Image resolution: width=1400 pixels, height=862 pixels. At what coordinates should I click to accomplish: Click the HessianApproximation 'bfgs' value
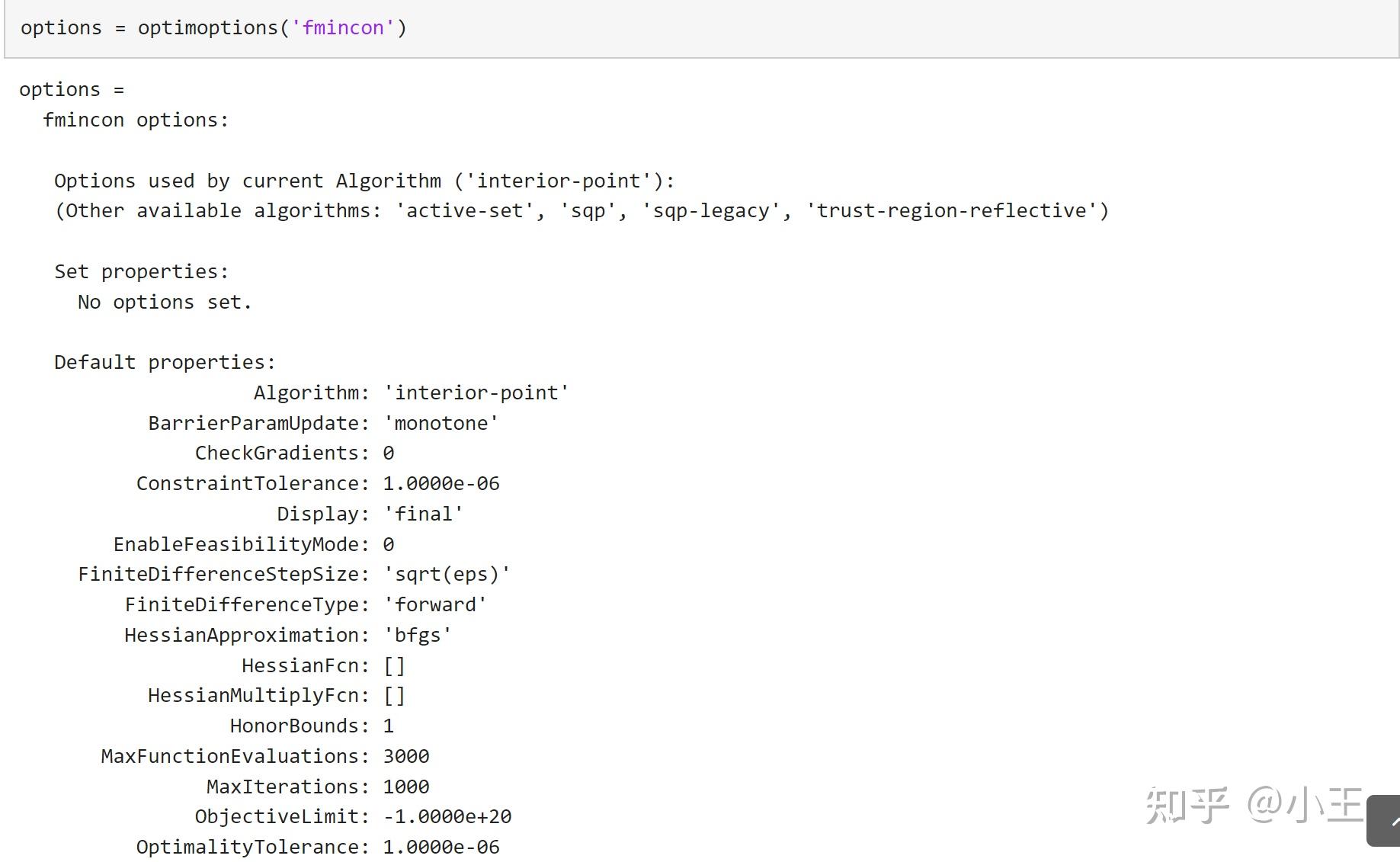point(418,636)
